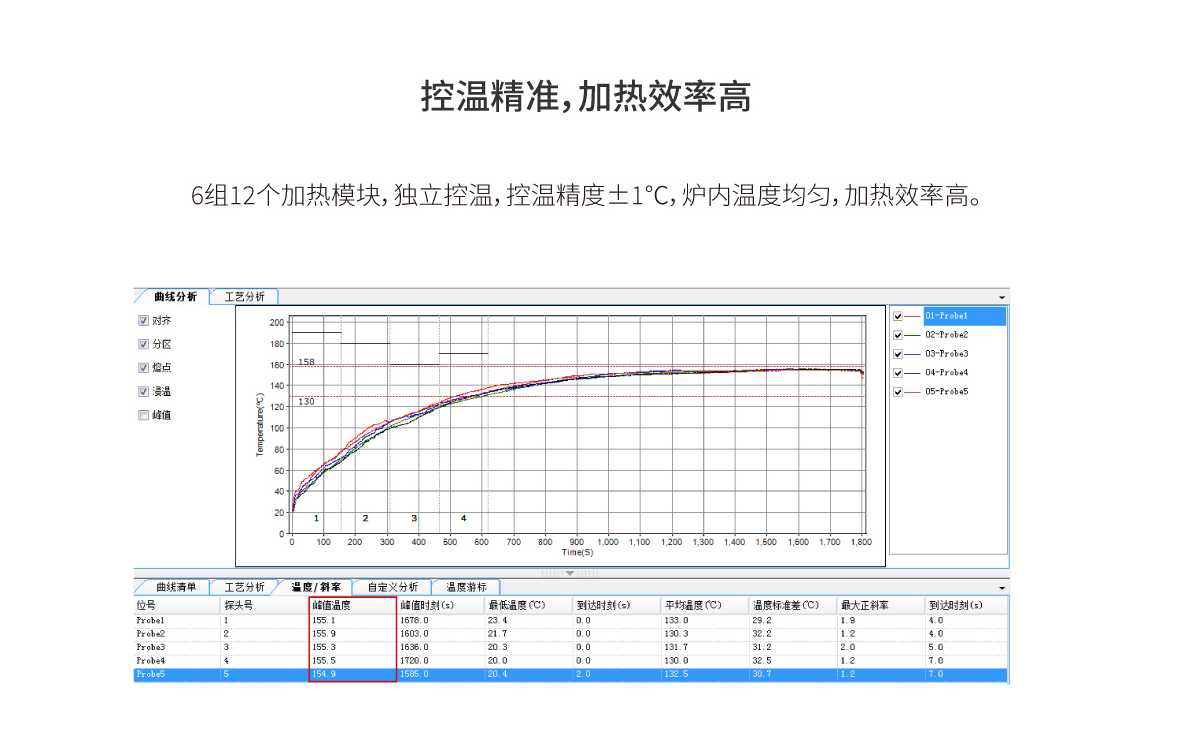
Task: Hide the 04-Probe4 curve checkbox
Action: point(898,373)
